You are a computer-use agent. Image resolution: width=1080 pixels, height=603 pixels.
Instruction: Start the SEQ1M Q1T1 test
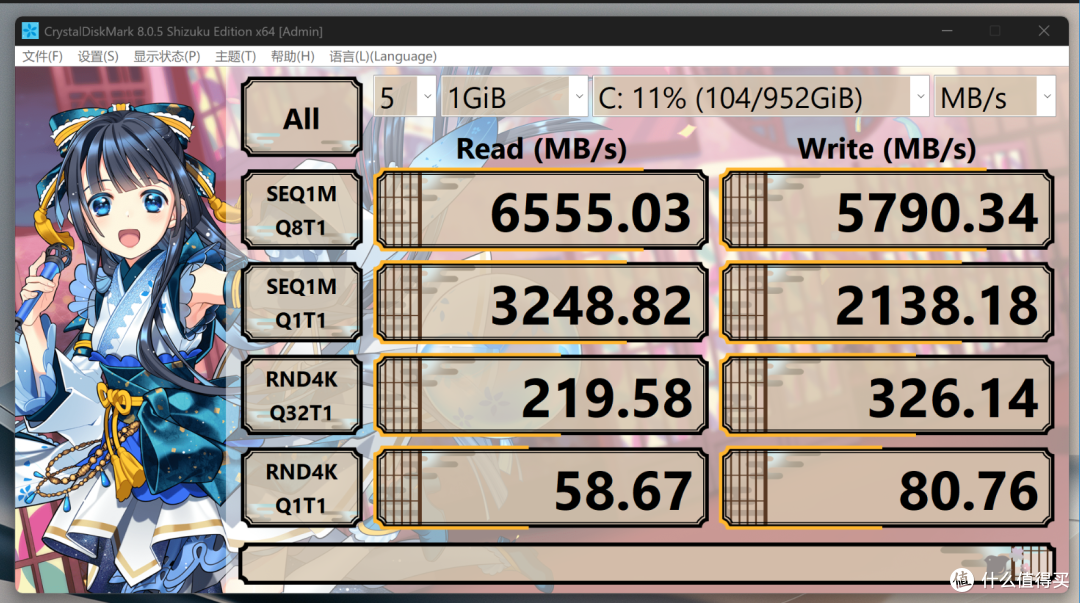click(x=302, y=303)
